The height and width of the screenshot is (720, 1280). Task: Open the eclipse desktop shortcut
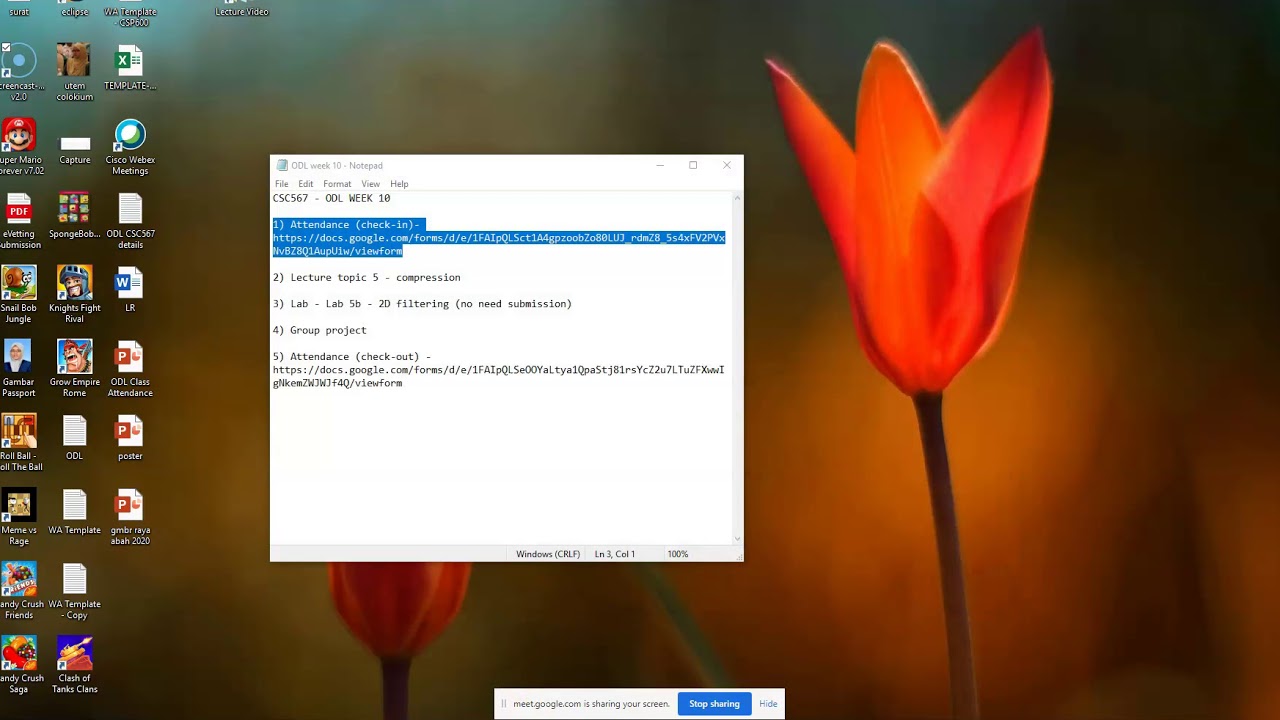coord(75,8)
